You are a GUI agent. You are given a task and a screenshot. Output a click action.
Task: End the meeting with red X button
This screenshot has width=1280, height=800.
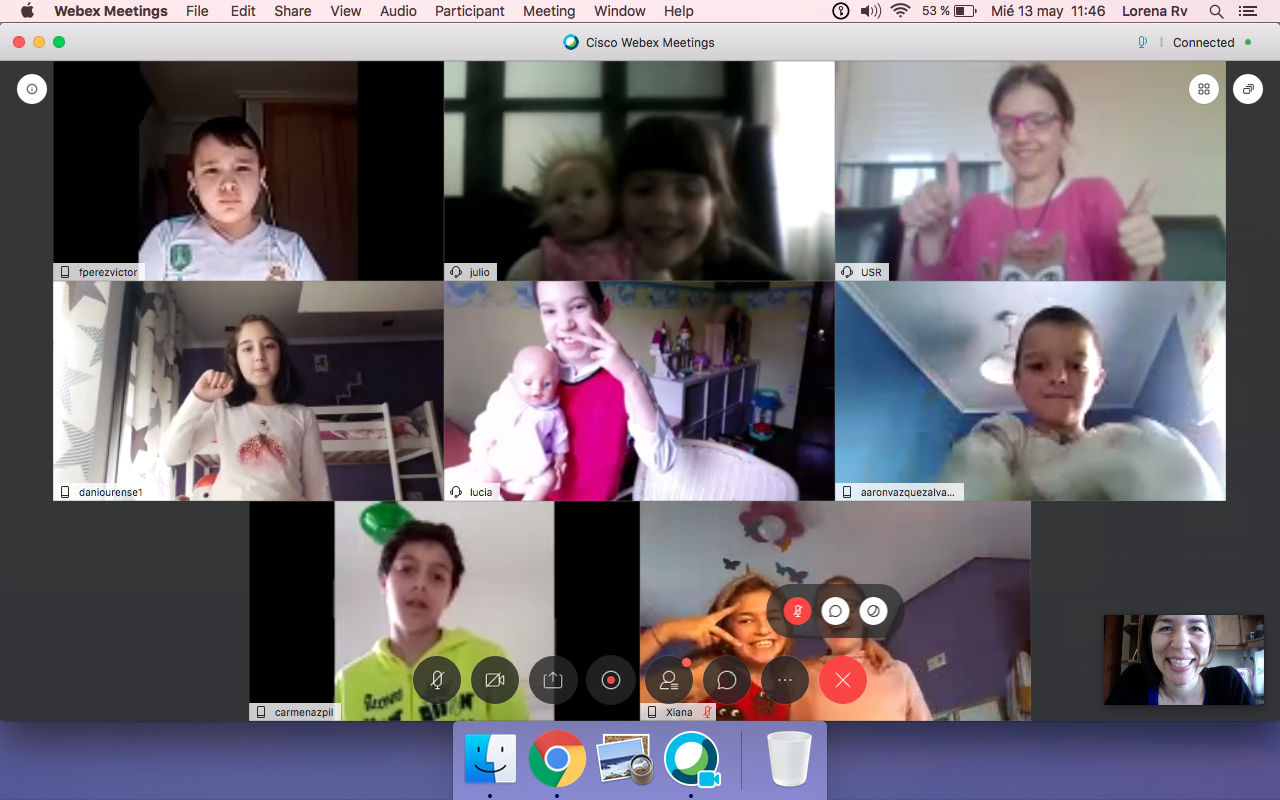tap(843, 680)
